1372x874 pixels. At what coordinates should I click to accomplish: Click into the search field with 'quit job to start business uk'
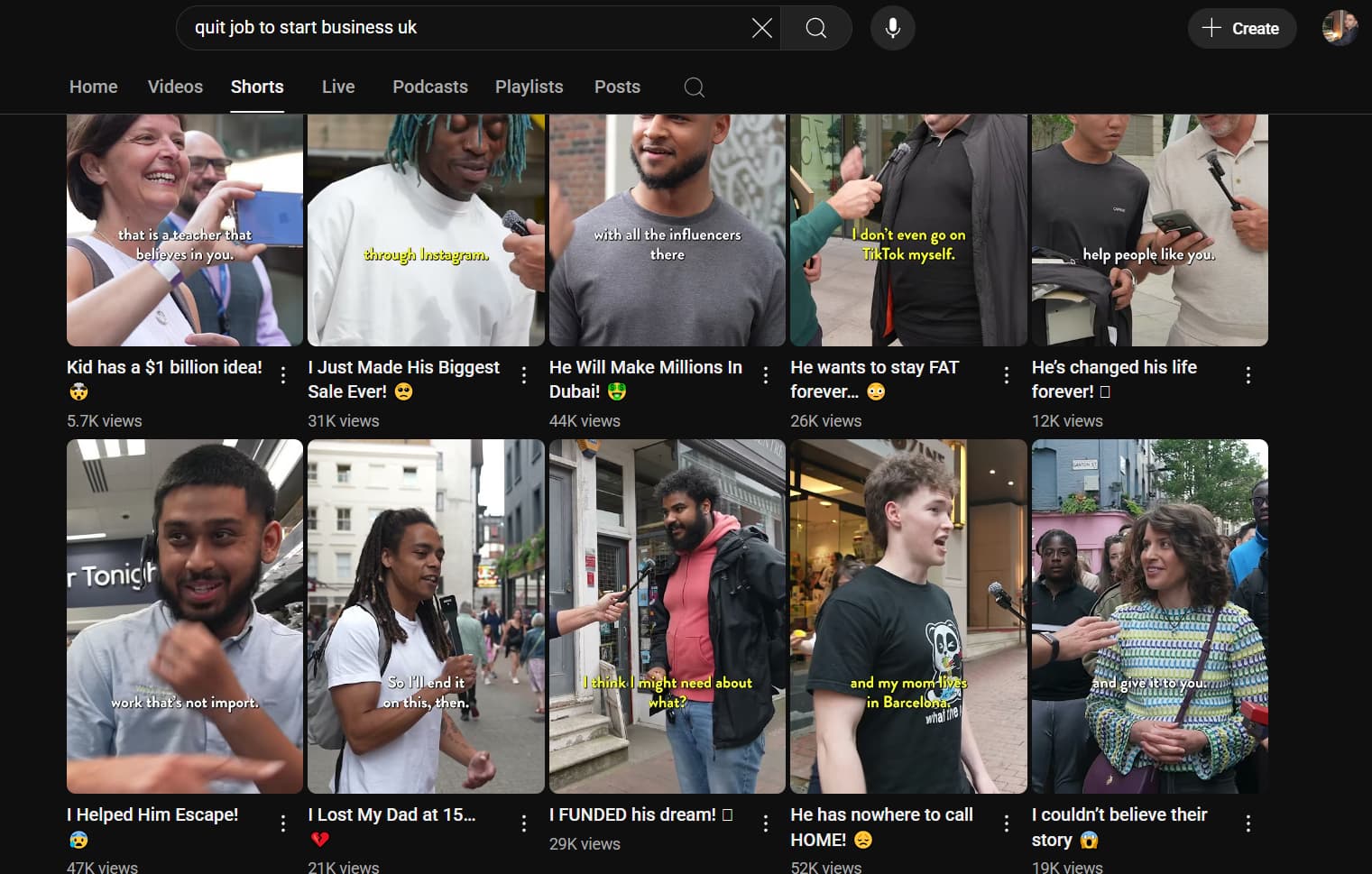click(x=469, y=28)
